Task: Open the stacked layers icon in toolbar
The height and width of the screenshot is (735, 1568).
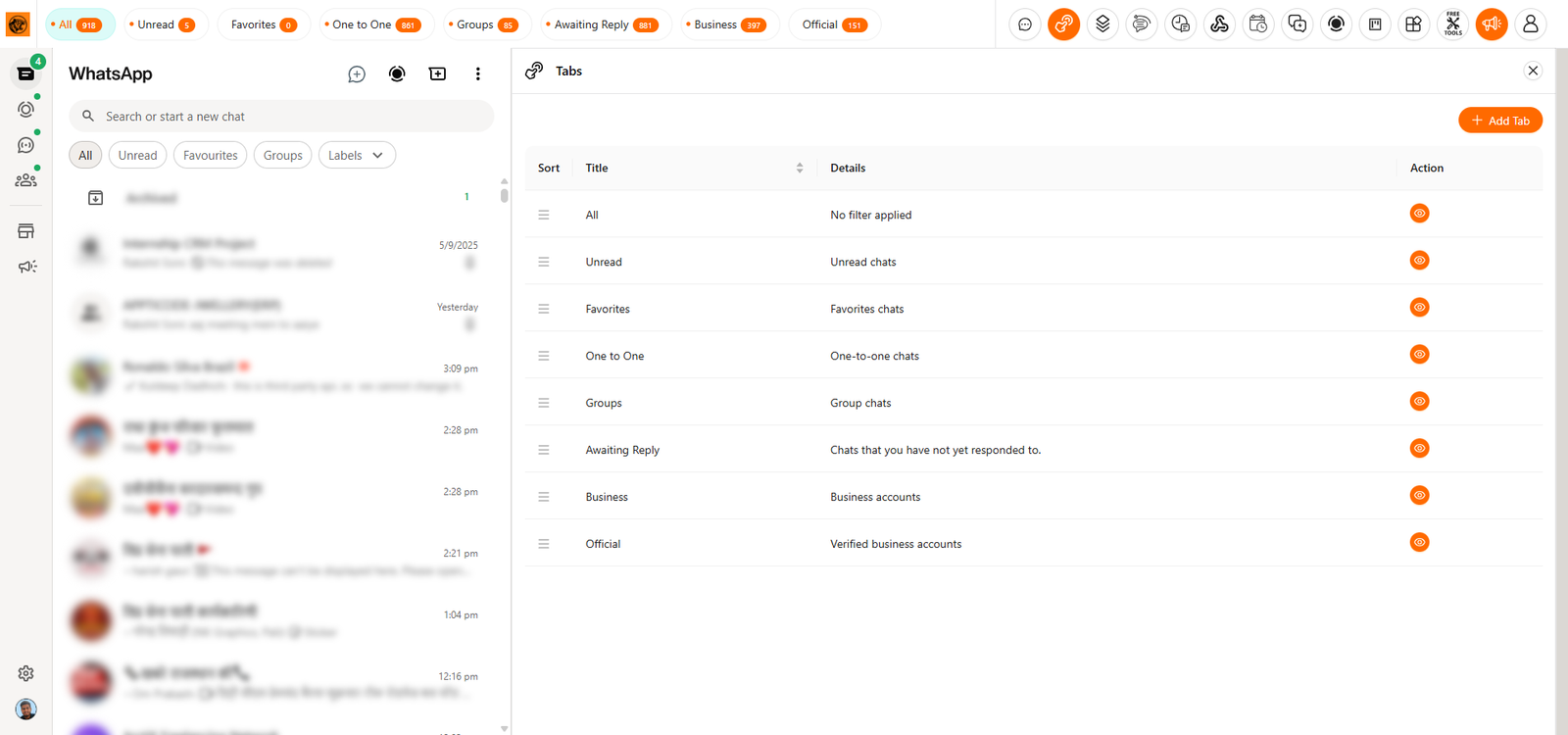Action: tap(1102, 24)
